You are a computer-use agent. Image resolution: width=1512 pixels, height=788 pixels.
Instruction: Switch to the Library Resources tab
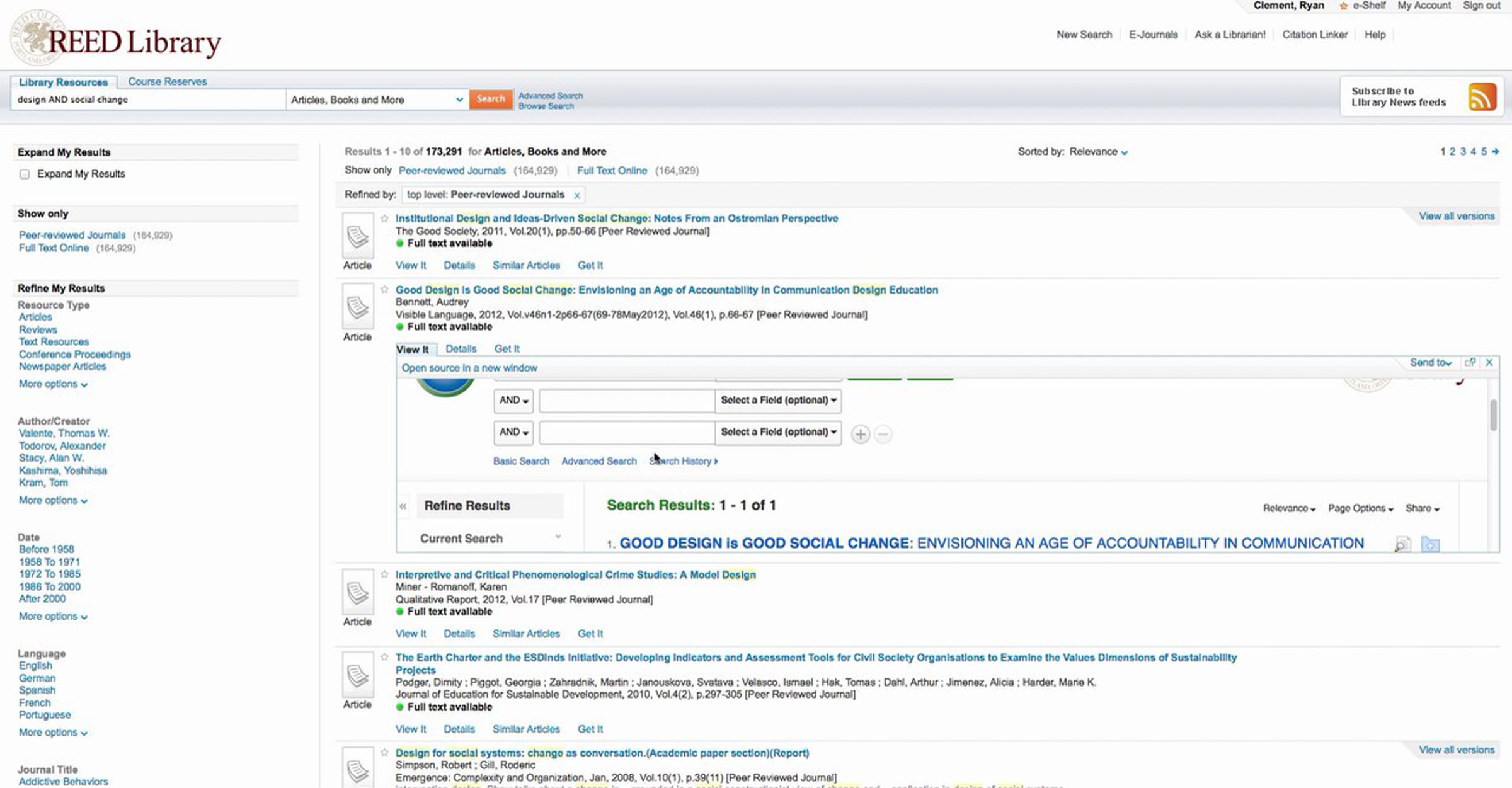63,83
